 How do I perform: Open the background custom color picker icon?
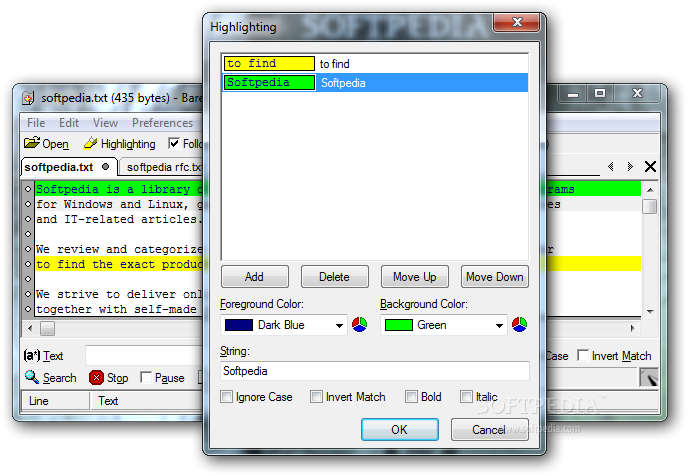(520, 325)
